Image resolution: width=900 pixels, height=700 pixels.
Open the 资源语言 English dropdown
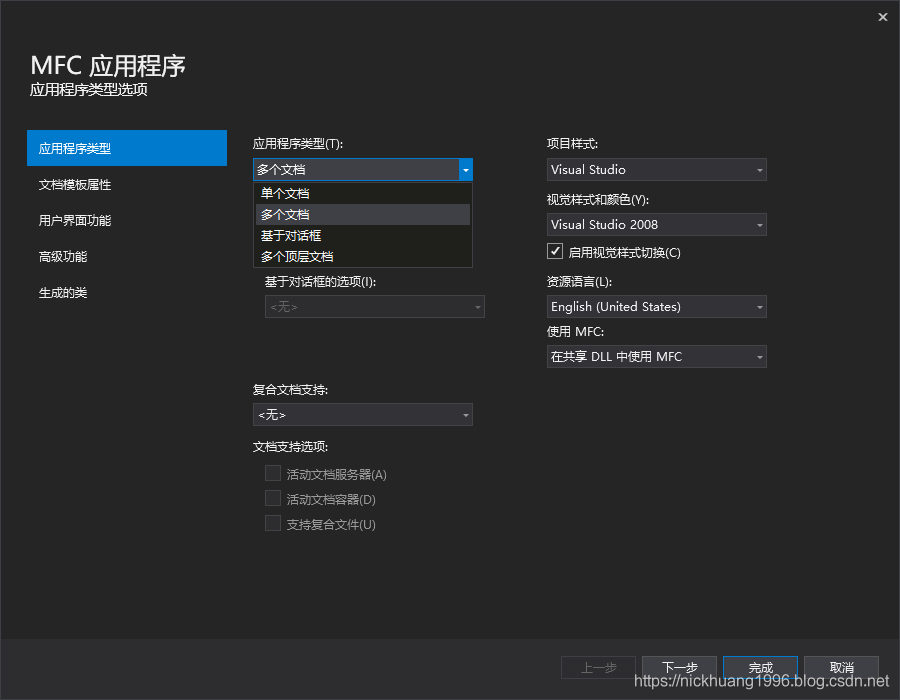pos(656,307)
